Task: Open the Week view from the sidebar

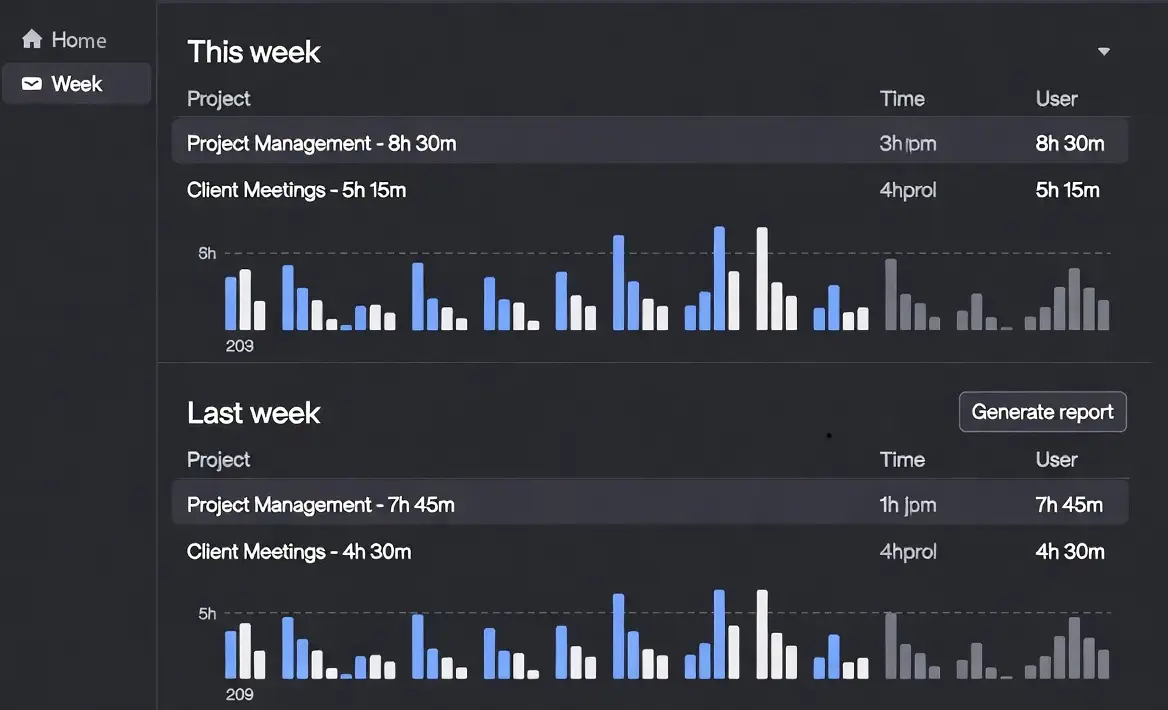Action: click(76, 84)
